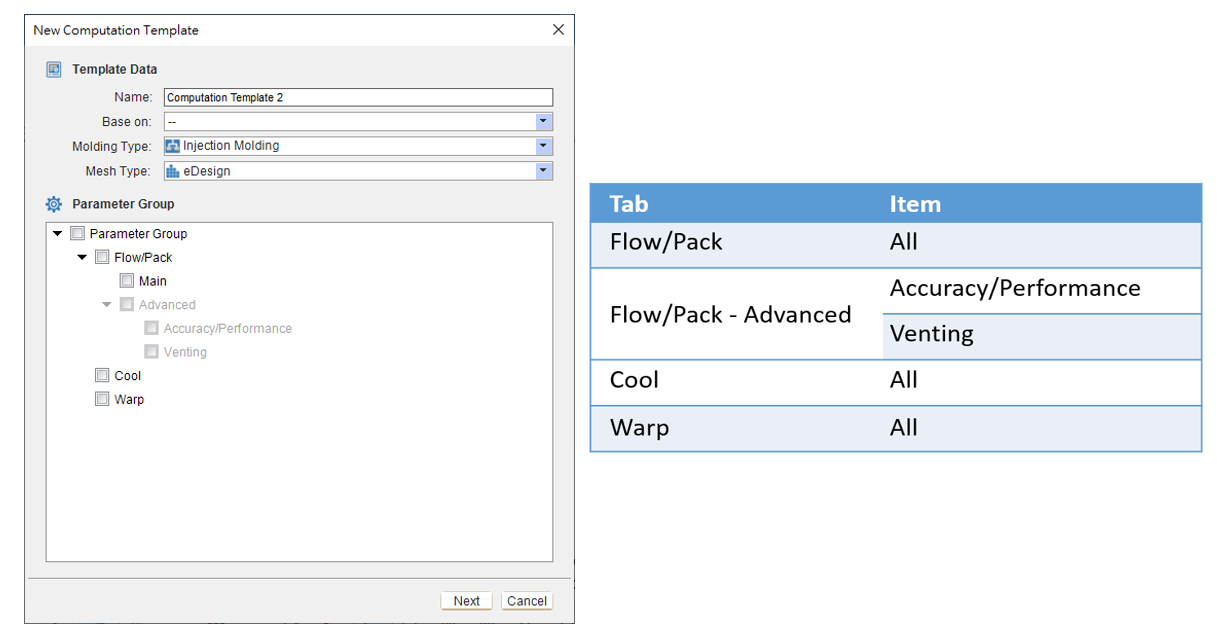Select the Cool tree label
Screen dimensions: 1224x639
click(128, 376)
